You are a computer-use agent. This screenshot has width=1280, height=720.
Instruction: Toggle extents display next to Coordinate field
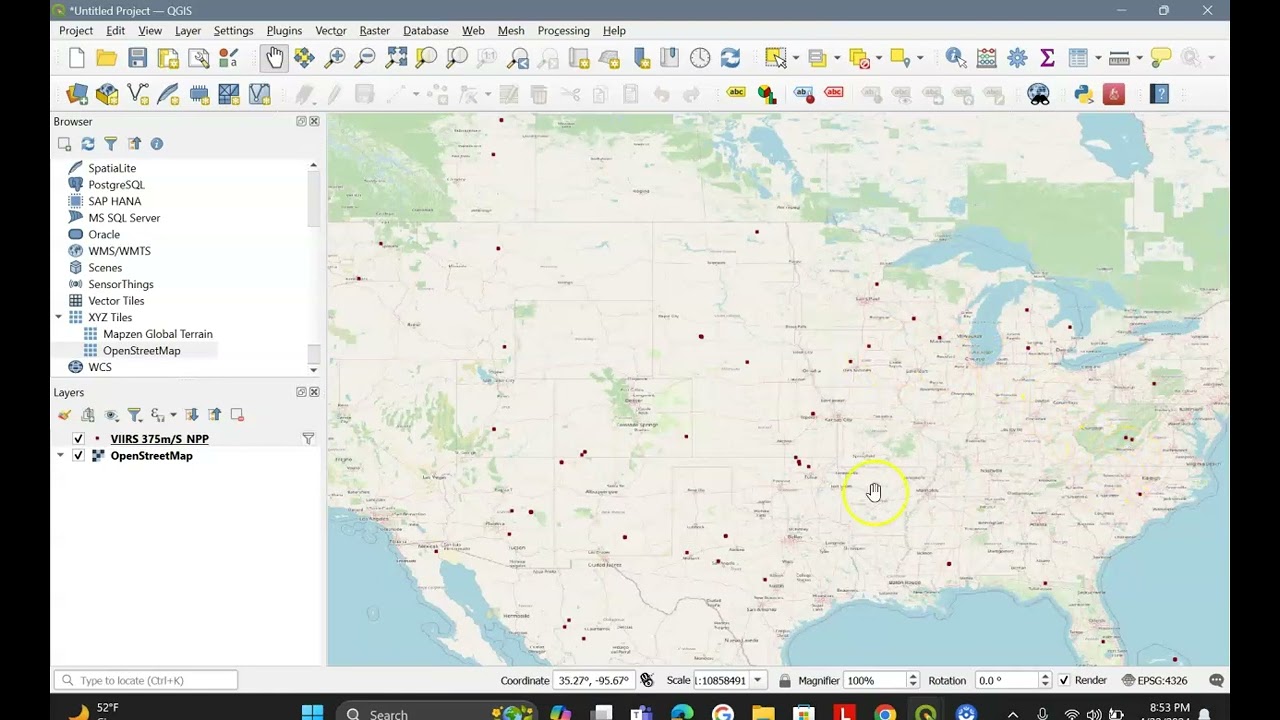pos(647,680)
